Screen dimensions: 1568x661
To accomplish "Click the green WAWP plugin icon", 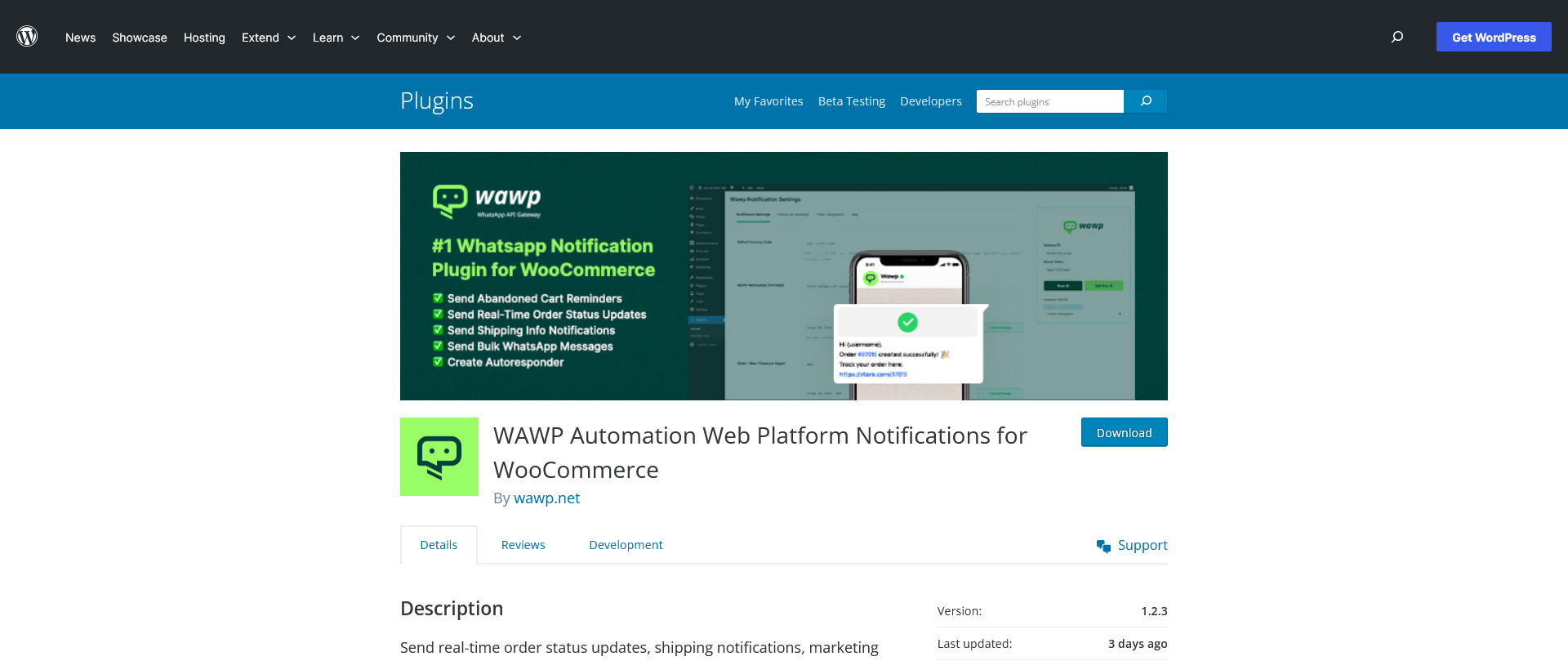I will (x=439, y=457).
